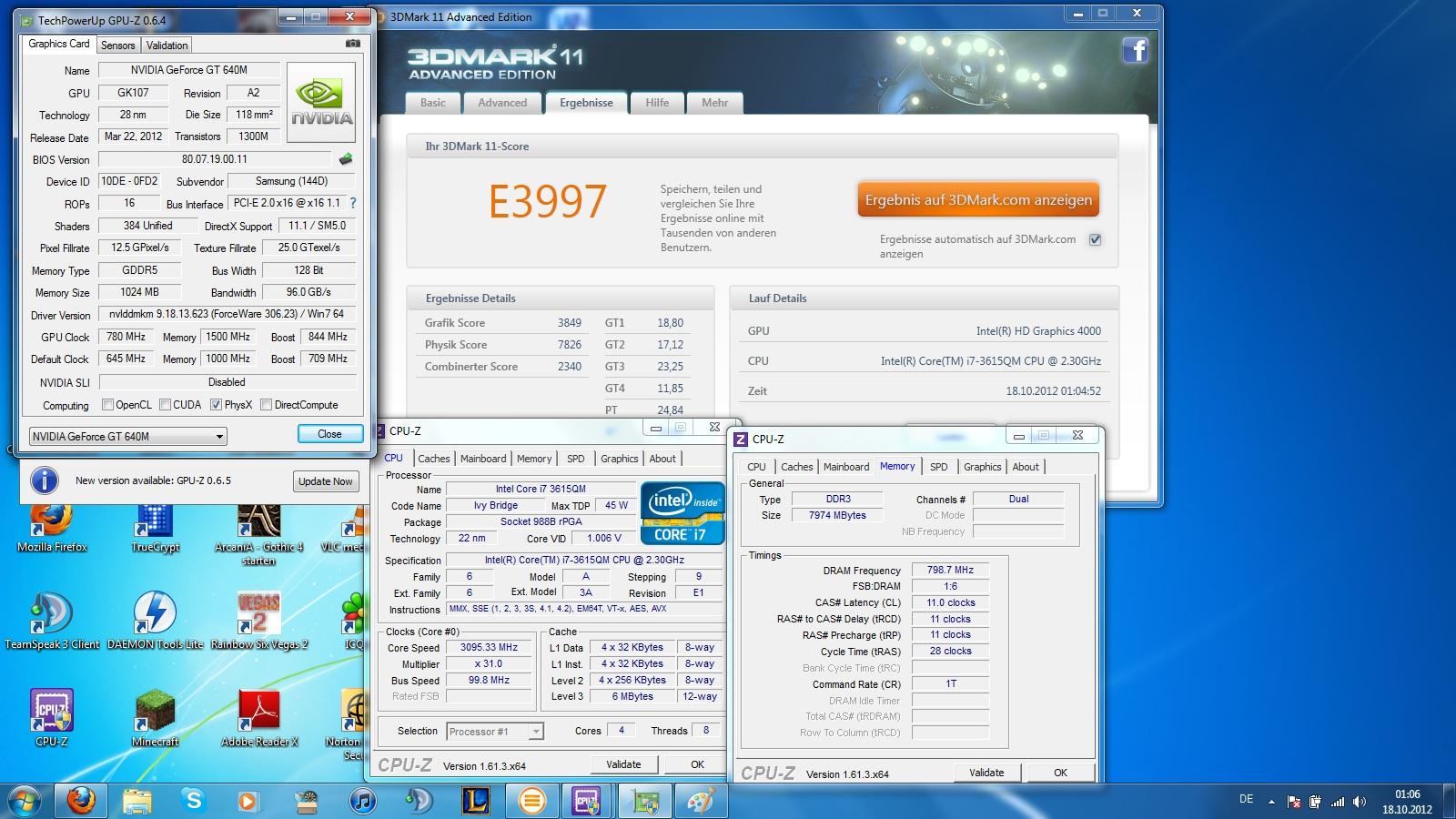This screenshot has width=1456, height=819.
Task: Open the Basic tab in 3DMark
Action: tap(433, 103)
